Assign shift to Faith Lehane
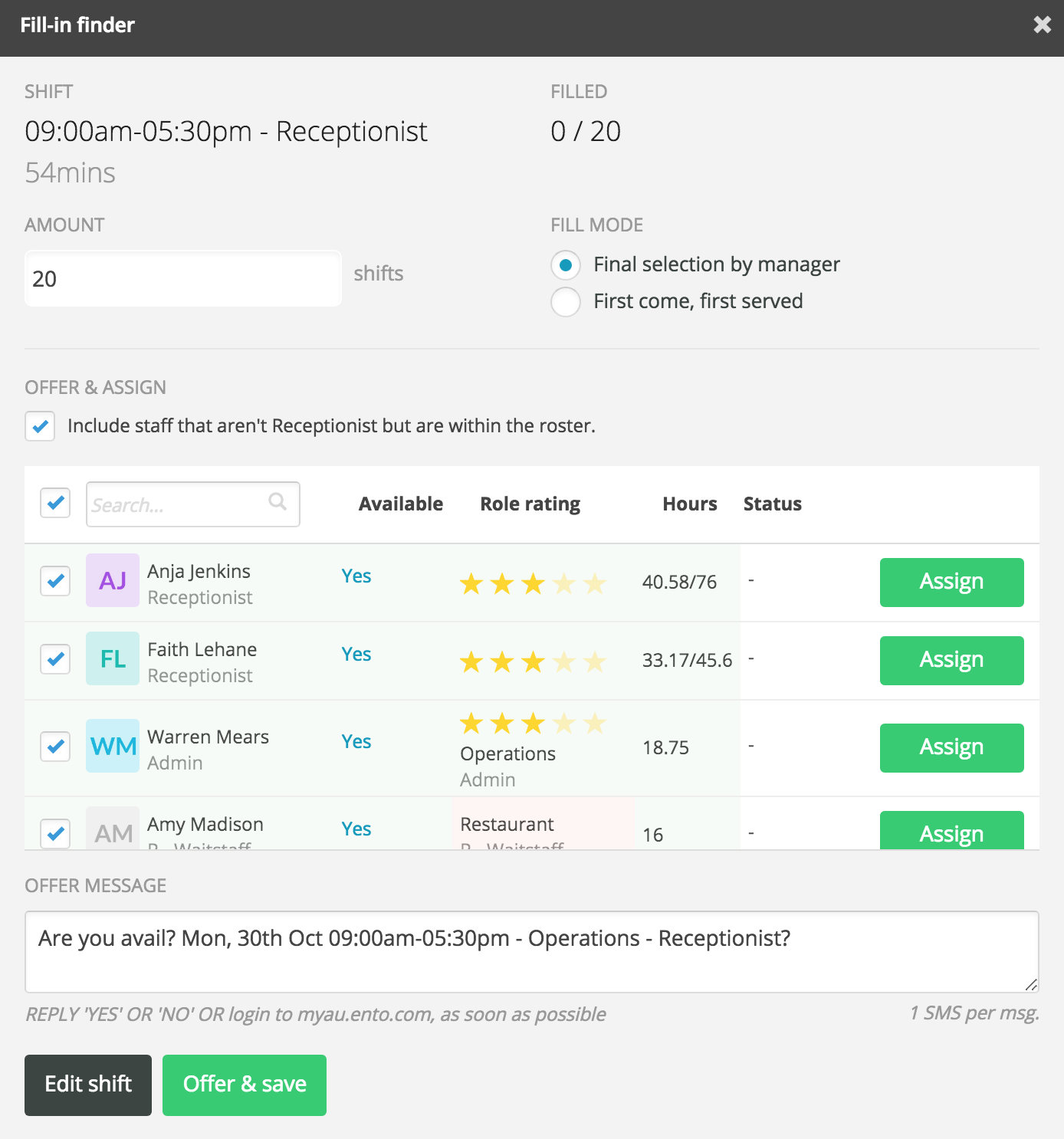This screenshot has width=1064, height=1139. (951, 661)
